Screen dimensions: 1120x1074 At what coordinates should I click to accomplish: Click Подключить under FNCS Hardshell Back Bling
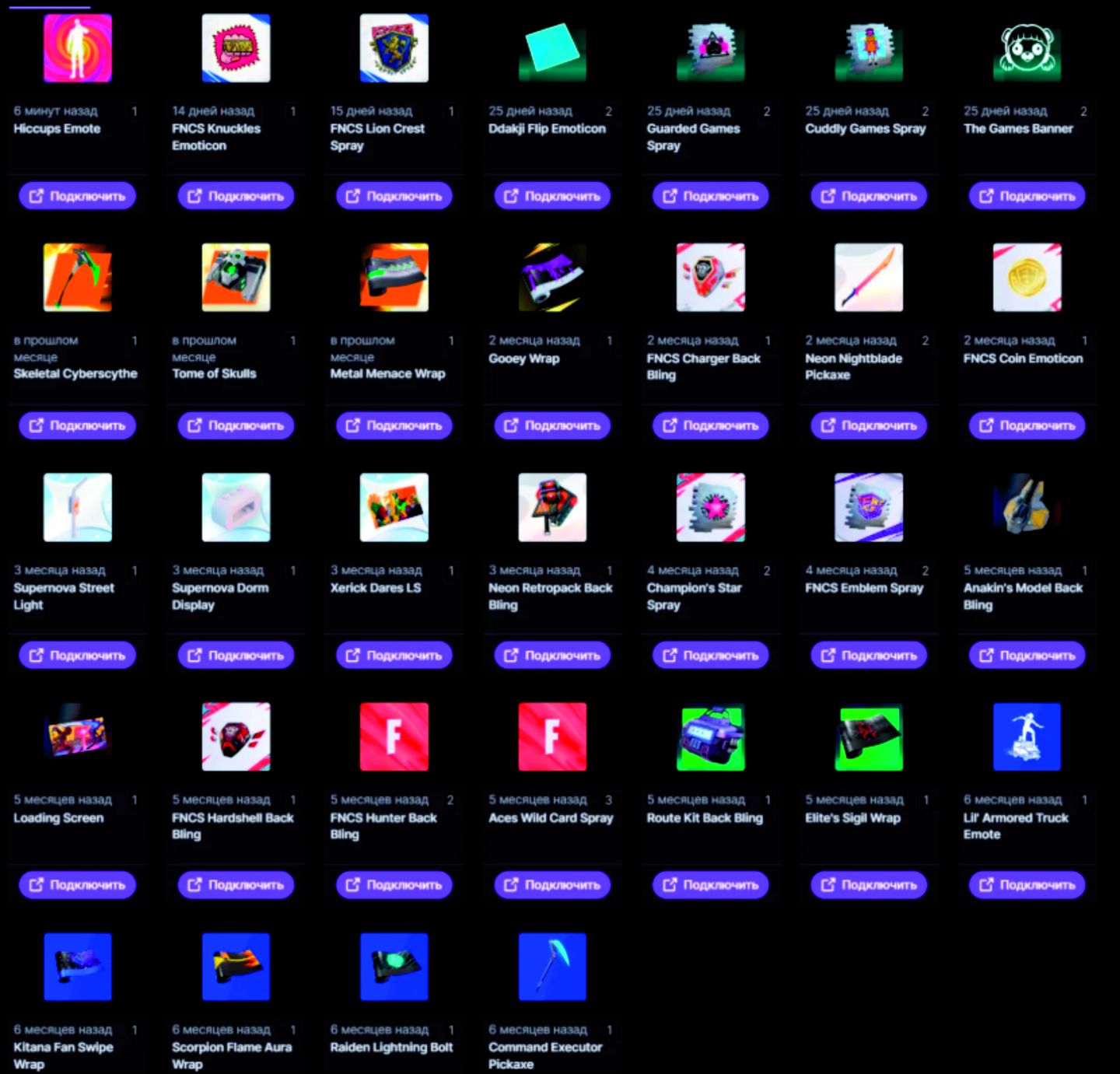(236, 885)
